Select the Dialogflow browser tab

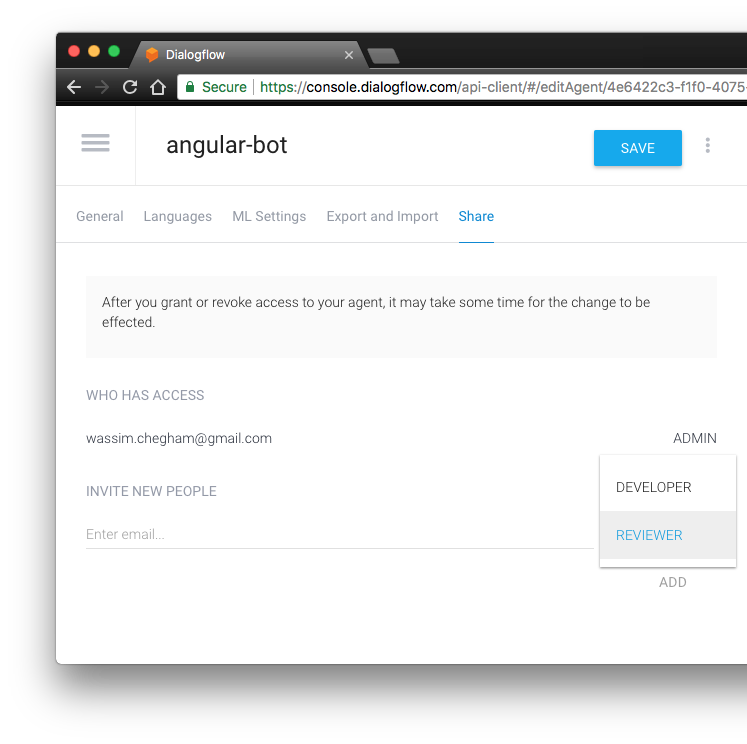coord(249,55)
